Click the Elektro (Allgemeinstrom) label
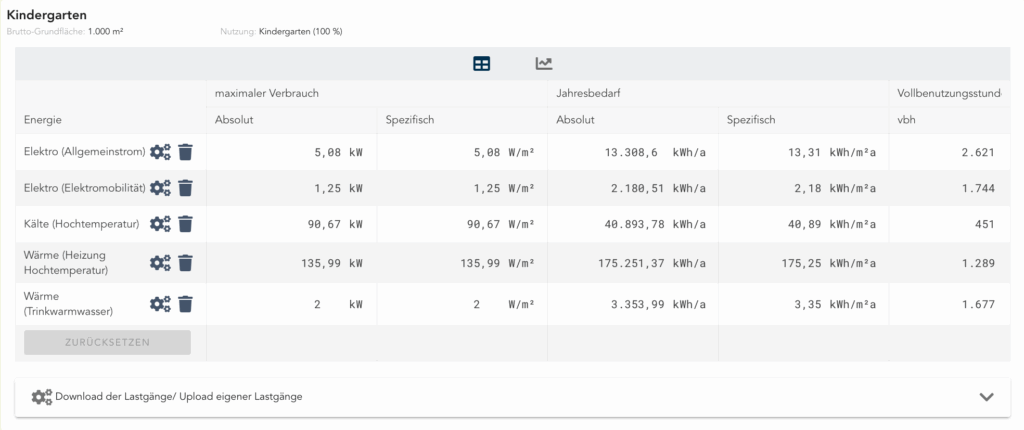1024x430 pixels. [85, 152]
